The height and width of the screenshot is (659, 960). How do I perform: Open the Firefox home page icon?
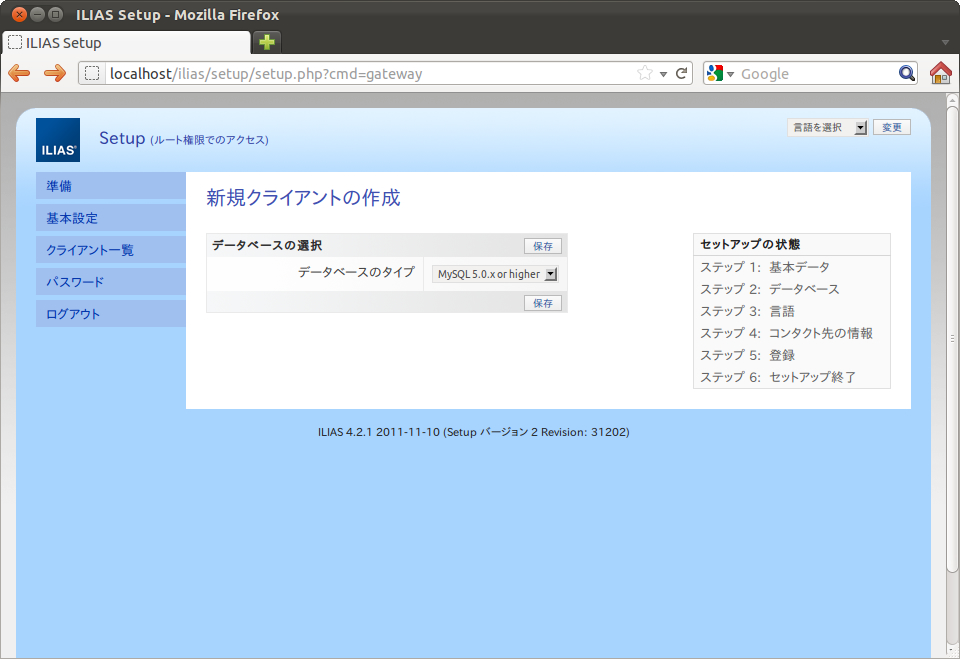click(940, 73)
